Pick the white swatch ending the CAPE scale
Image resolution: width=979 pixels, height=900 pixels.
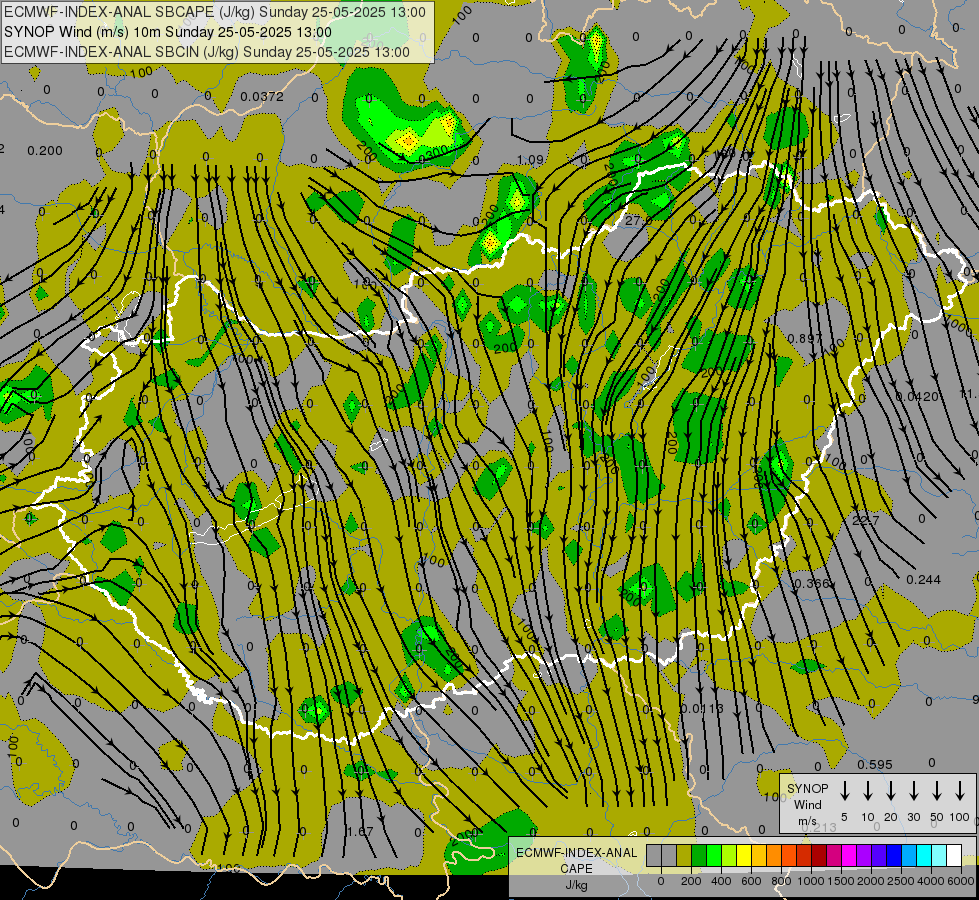pos(955,855)
